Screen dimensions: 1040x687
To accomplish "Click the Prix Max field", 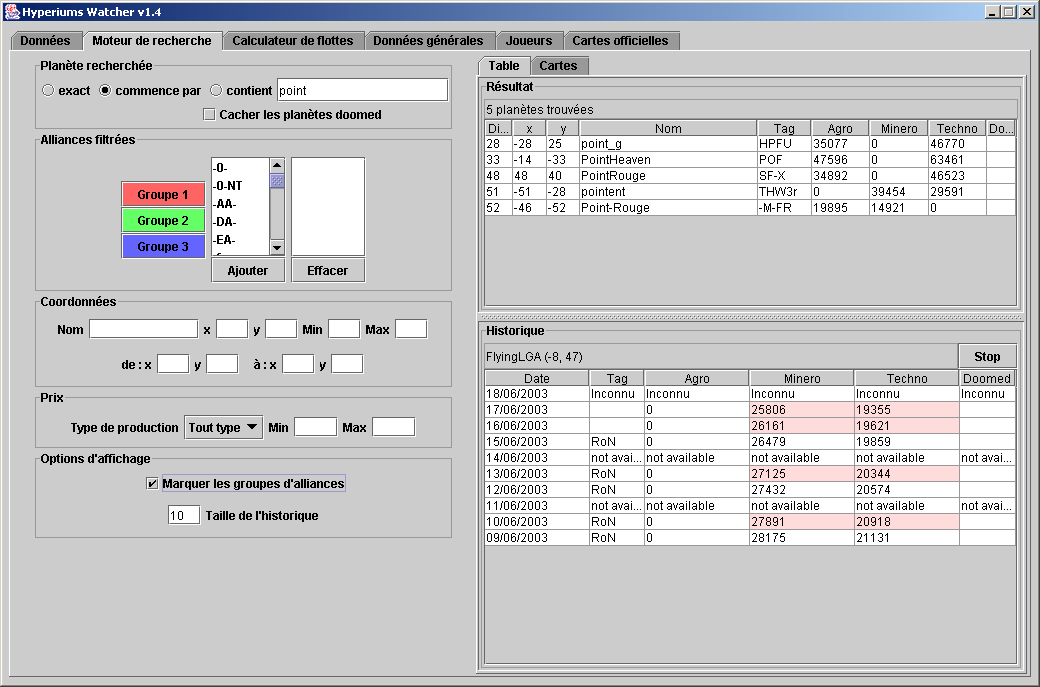I will coord(393,427).
